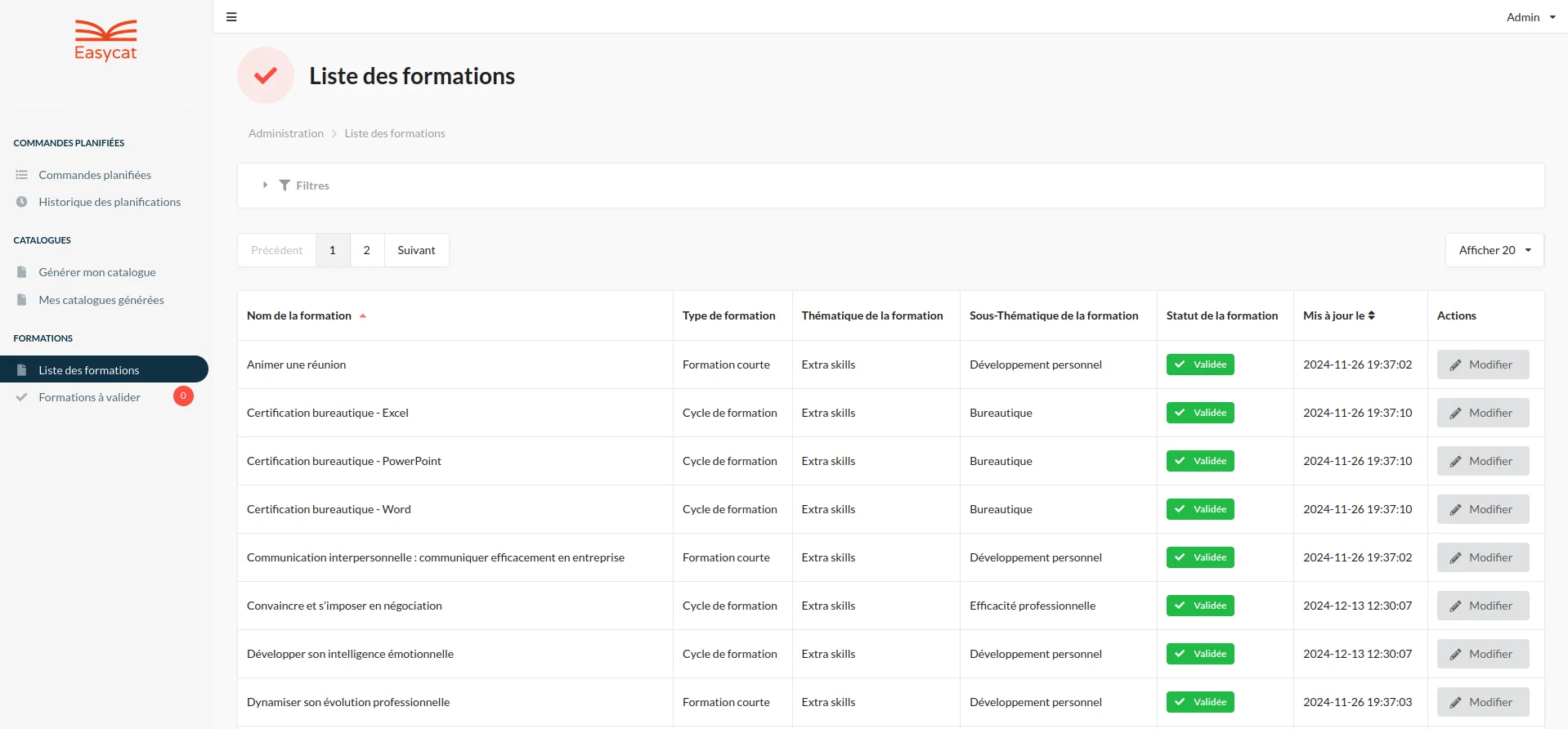The width and height of the screenshot is (1568, 729).
Task: Click the clock icon beside Historique des planifications
Action: (x=22, y=202)
